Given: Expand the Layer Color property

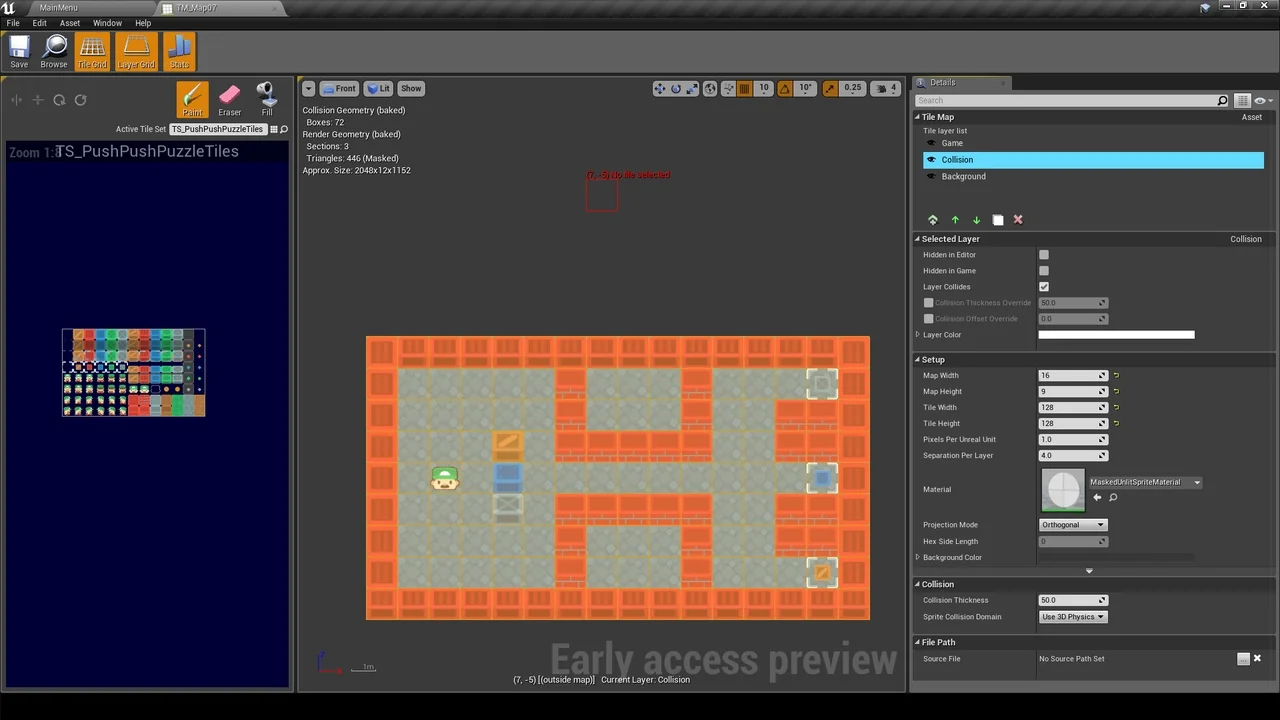Looking at the screenshot, I should 918,335.
